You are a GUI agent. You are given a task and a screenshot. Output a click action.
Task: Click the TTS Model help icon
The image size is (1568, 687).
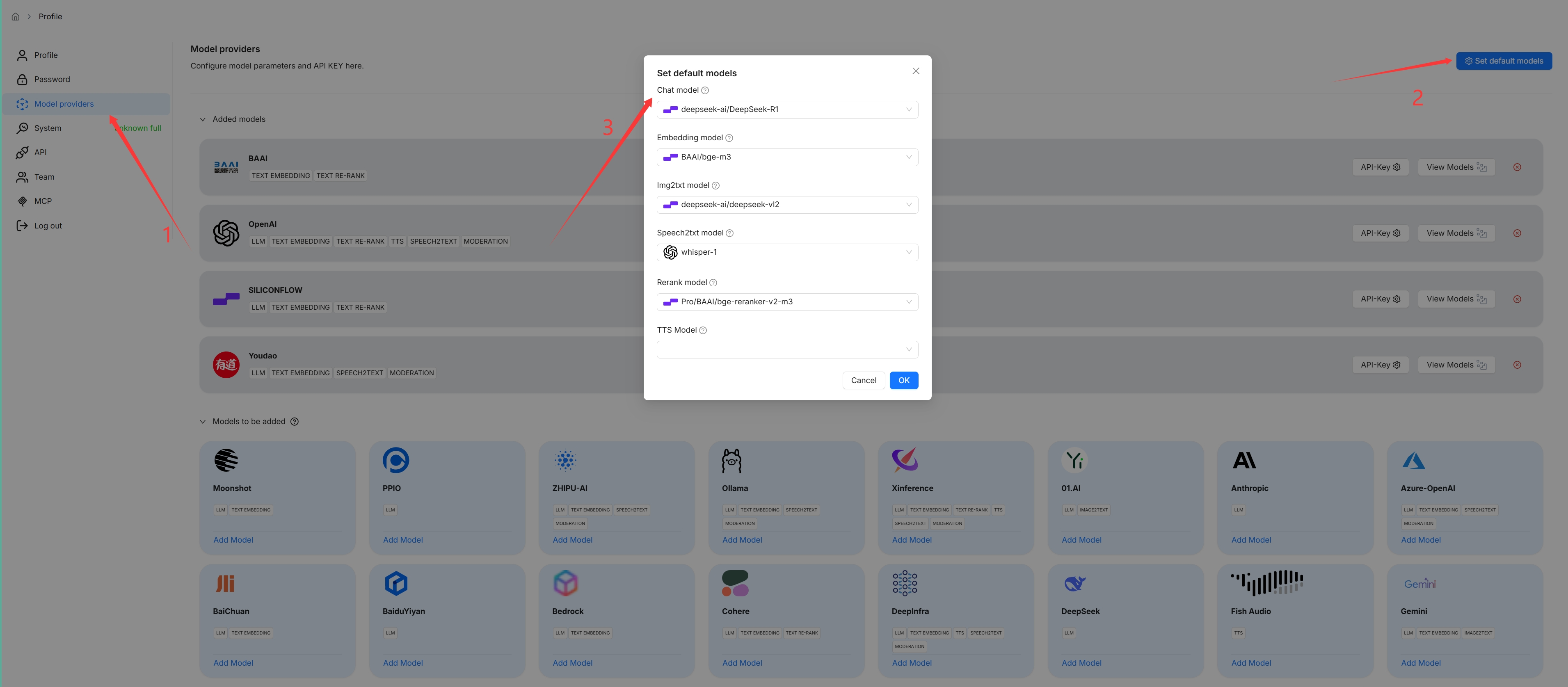point(703,331)
